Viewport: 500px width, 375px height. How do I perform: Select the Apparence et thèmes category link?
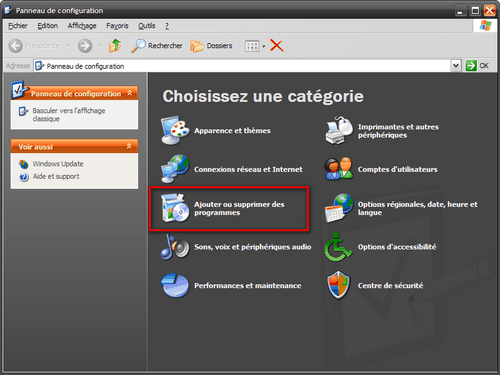coord(232,130)
